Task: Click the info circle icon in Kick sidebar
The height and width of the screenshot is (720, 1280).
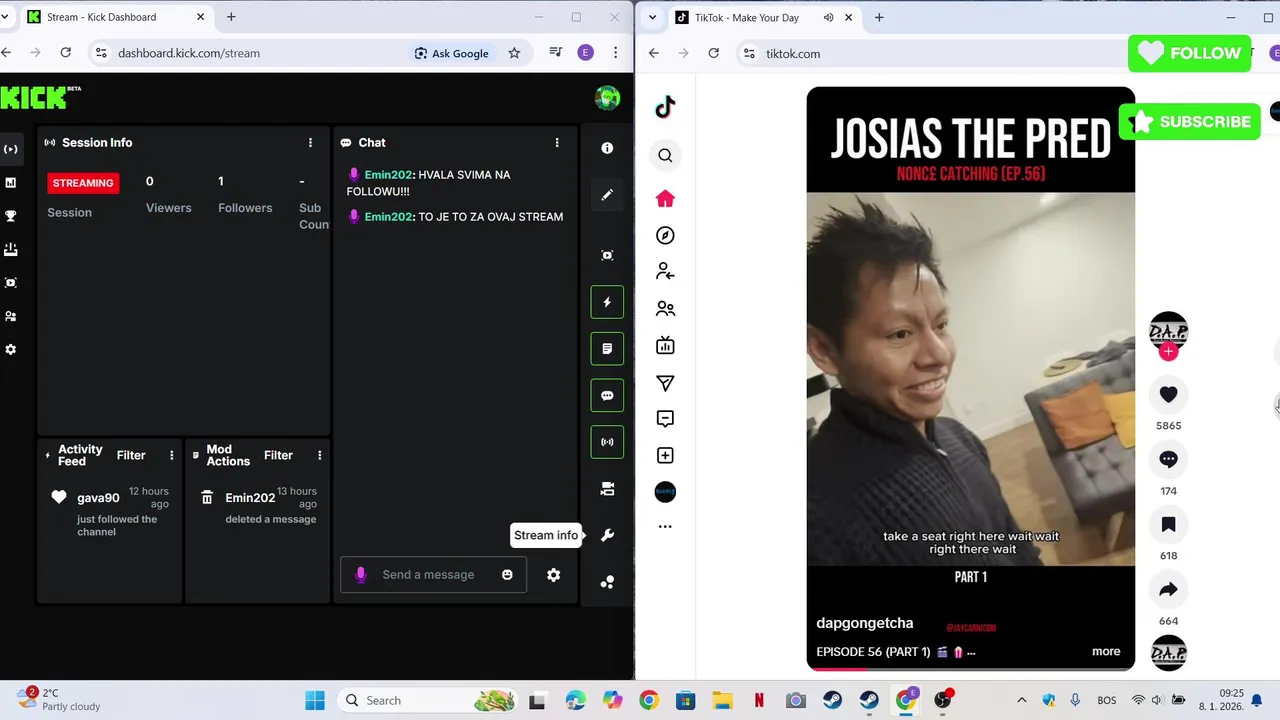Action: (607, 148)
